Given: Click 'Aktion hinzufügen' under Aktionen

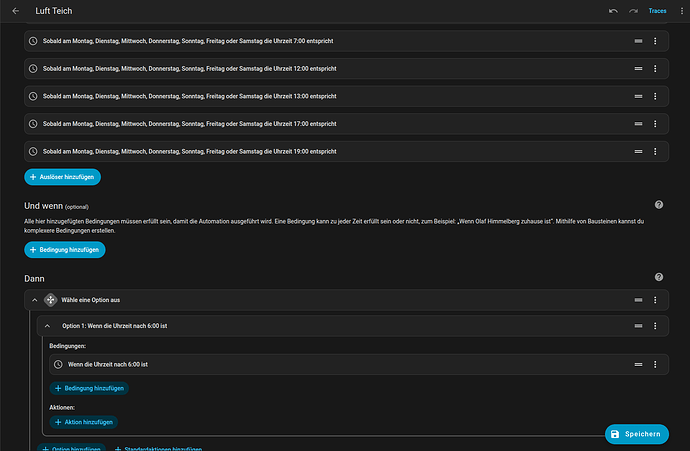Looking at the screenshot, I should point(91,423).
